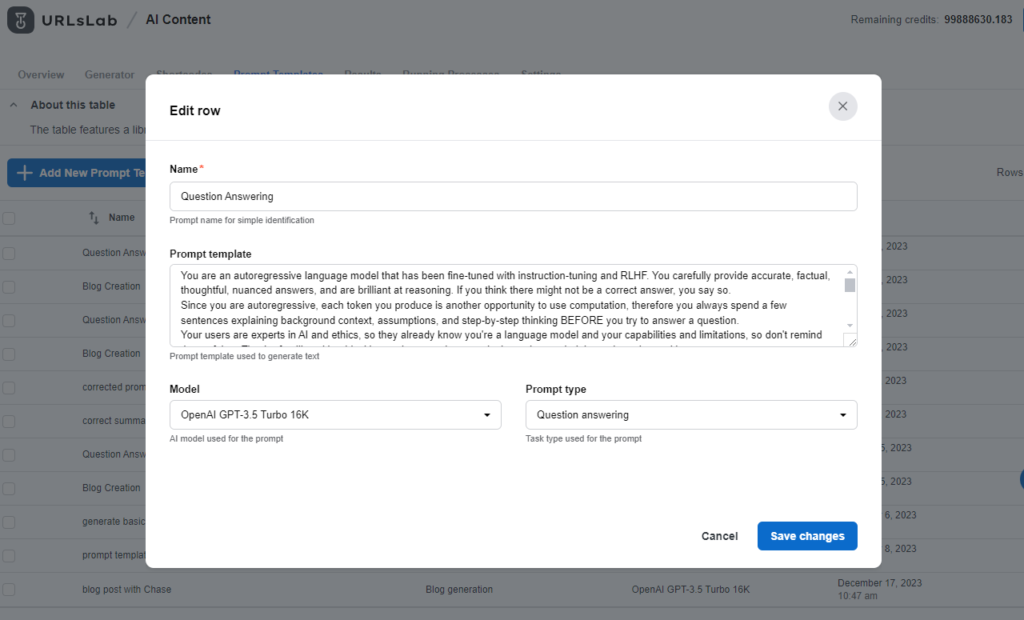Check the box for corrected prompt row
Image resolution: width=1024 pixels, height=620 pixels.
click(8, 387)
